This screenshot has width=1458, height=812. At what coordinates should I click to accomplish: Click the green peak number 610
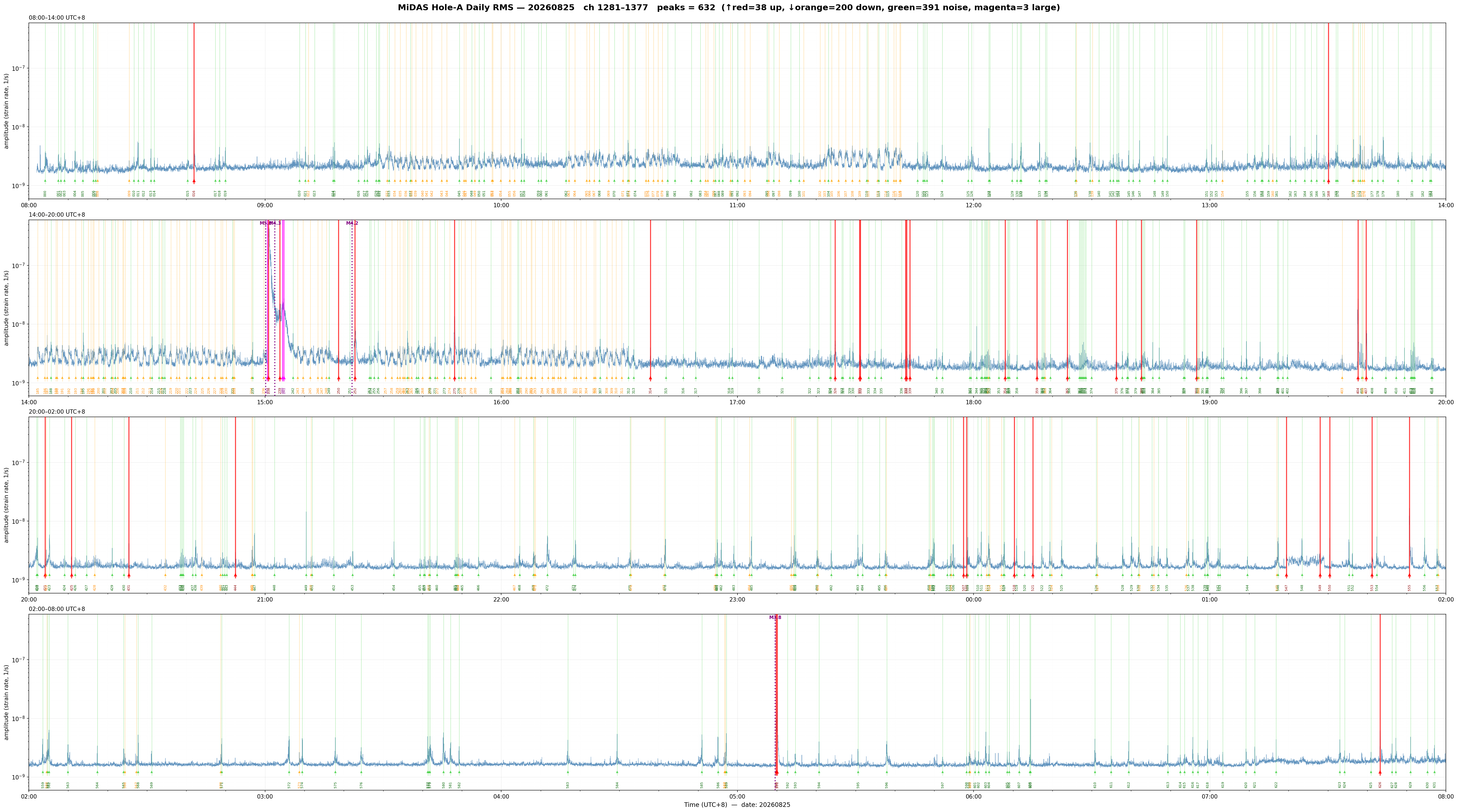[x=1095, y=785]
